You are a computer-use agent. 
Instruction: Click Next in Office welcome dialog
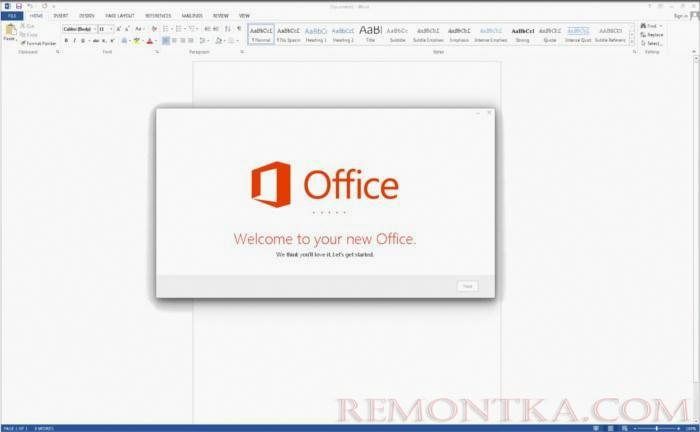click(x=467, y=286)
